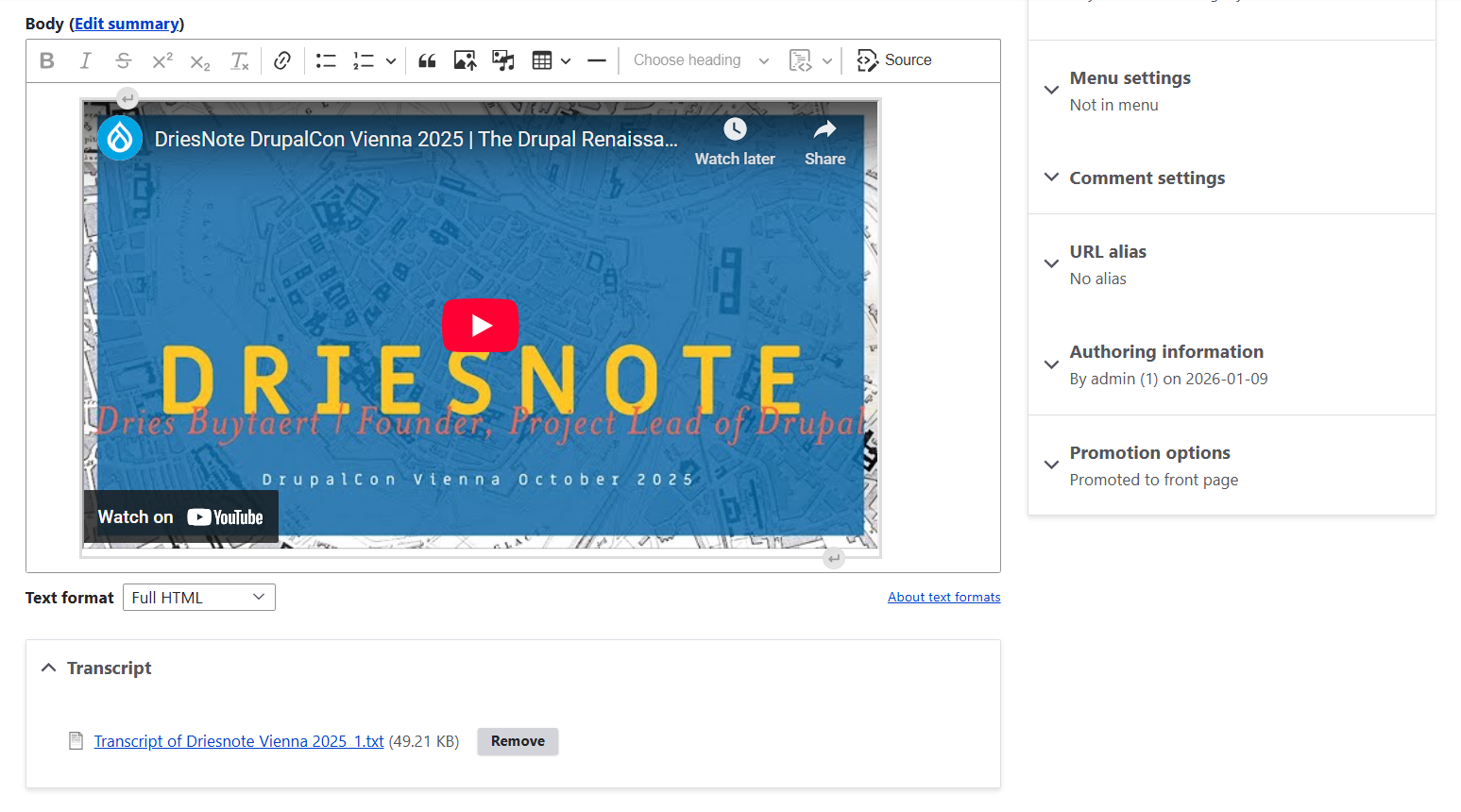Insert a block quote
The width and height of the screenshot is (1461, 812).
tap(426, 60)
